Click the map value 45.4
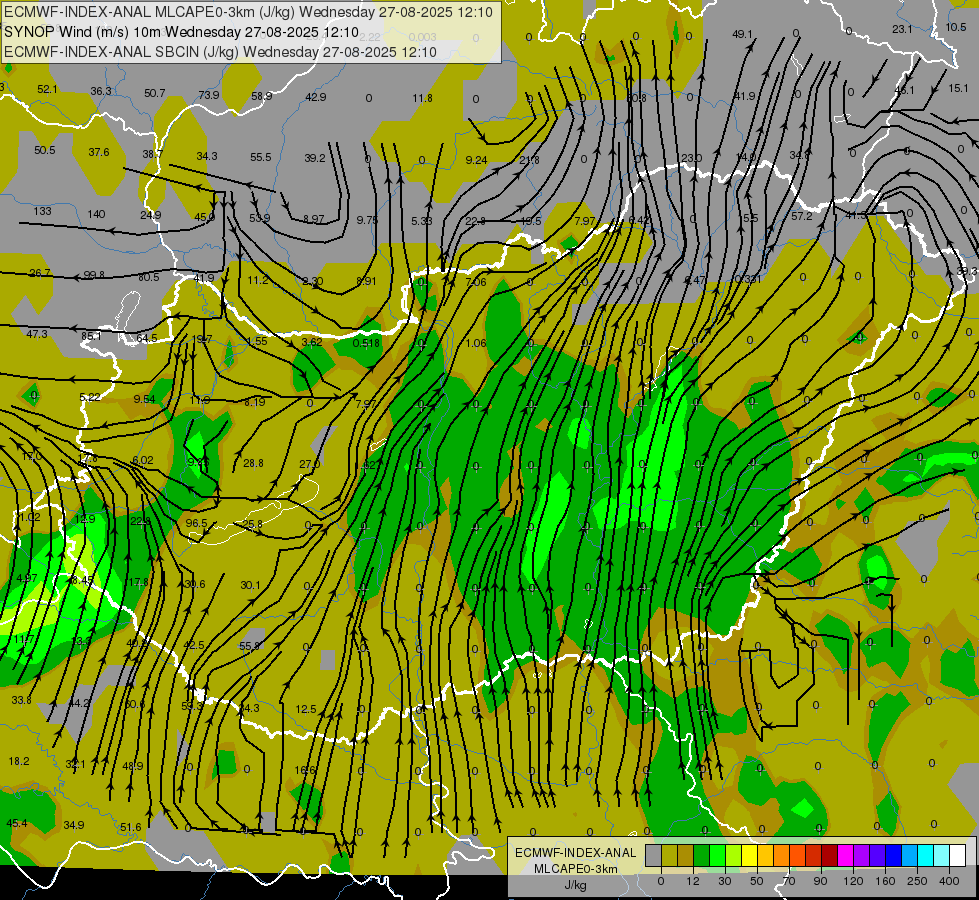Image resolution: width=979 pixels, height=900 pixels. point(17,823)
